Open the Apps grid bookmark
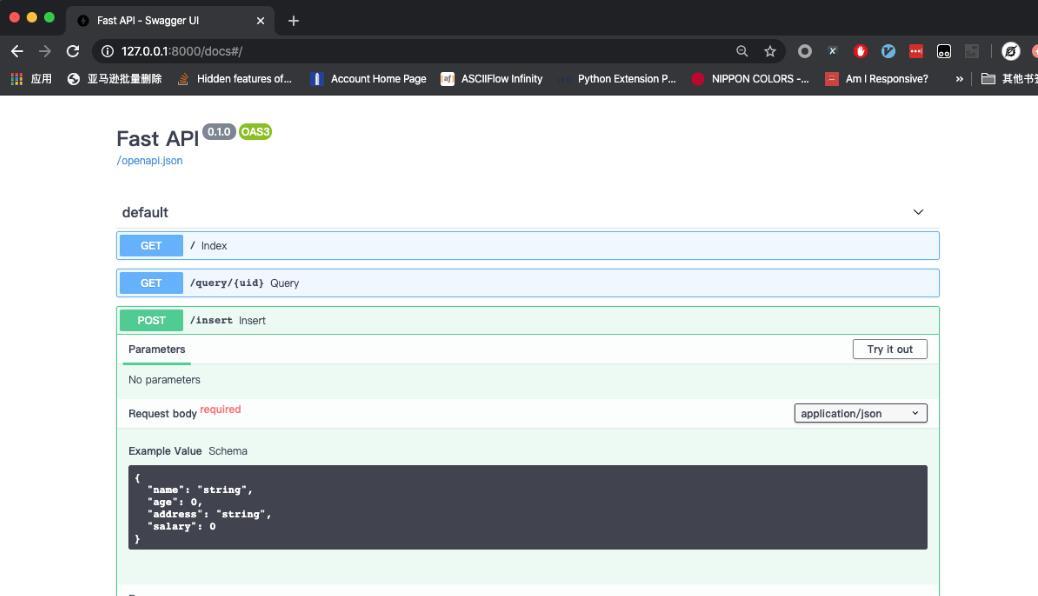 [x=31, y=79]
